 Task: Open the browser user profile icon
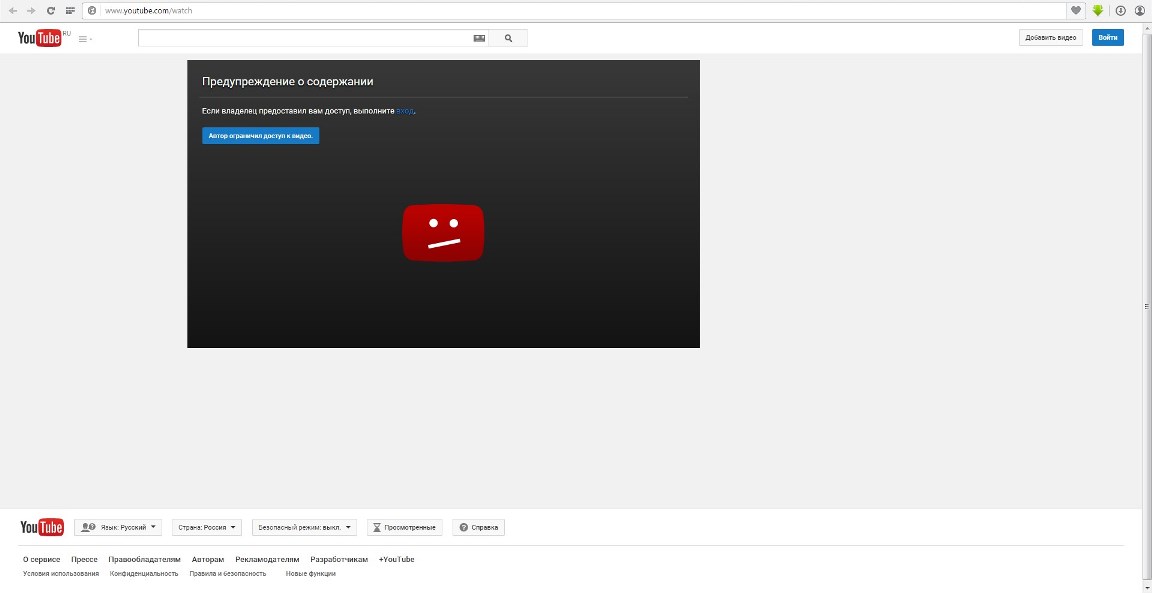[1140, 11]
